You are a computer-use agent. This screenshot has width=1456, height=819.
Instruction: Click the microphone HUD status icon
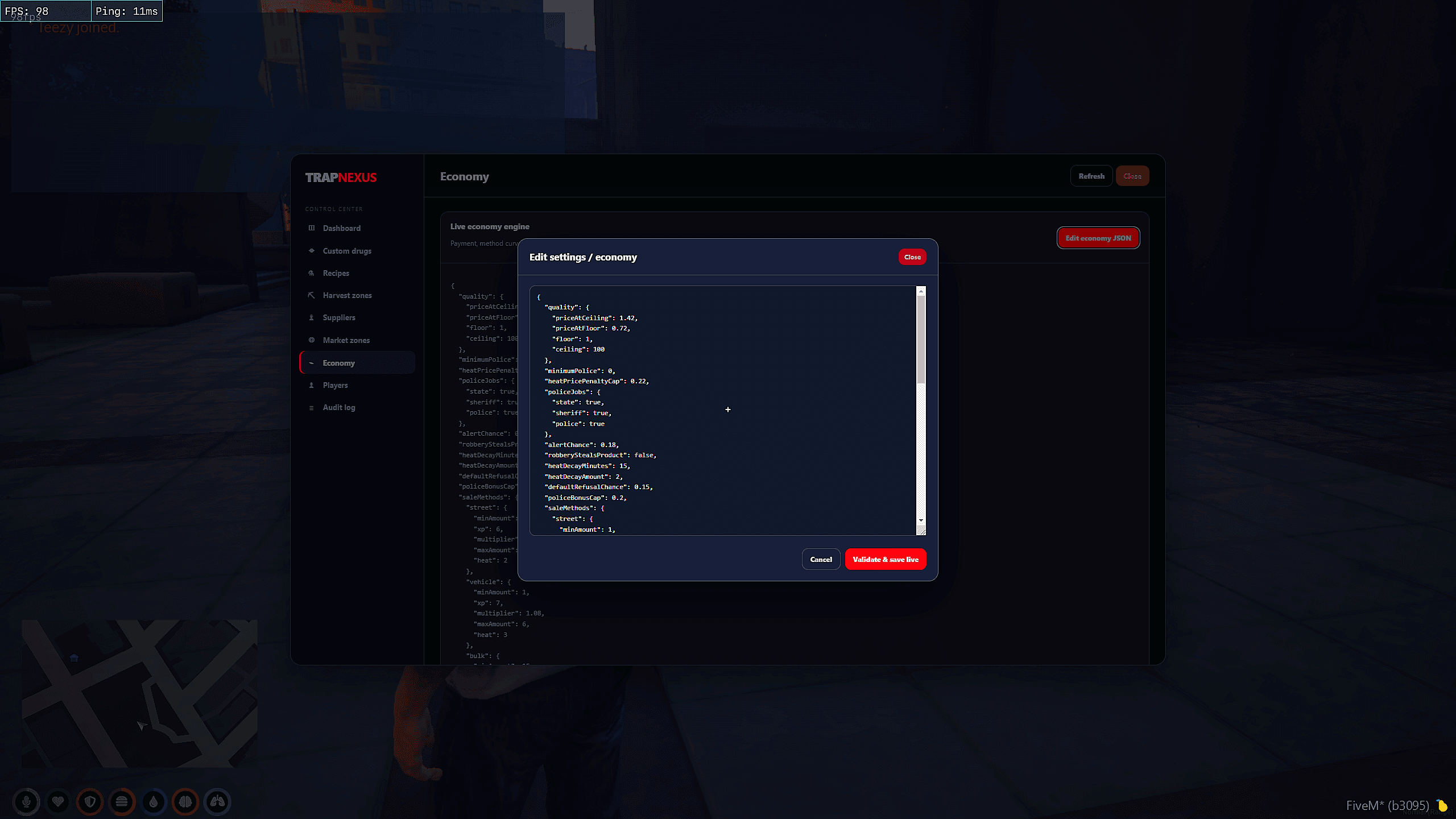pos(26,802)
